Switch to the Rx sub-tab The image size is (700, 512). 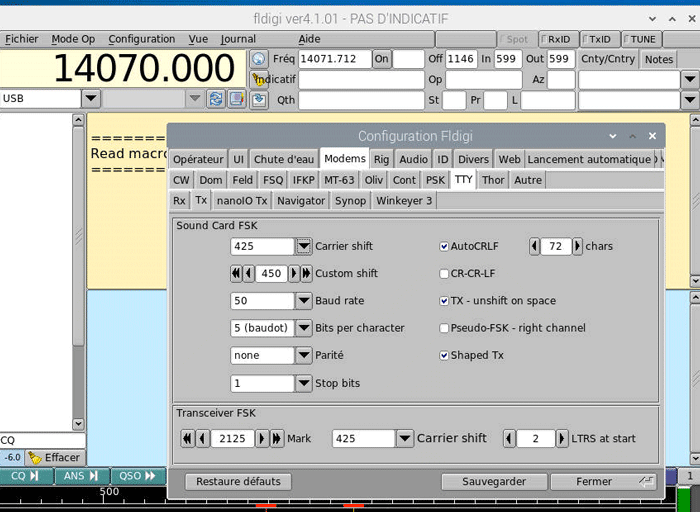(179, 201)
